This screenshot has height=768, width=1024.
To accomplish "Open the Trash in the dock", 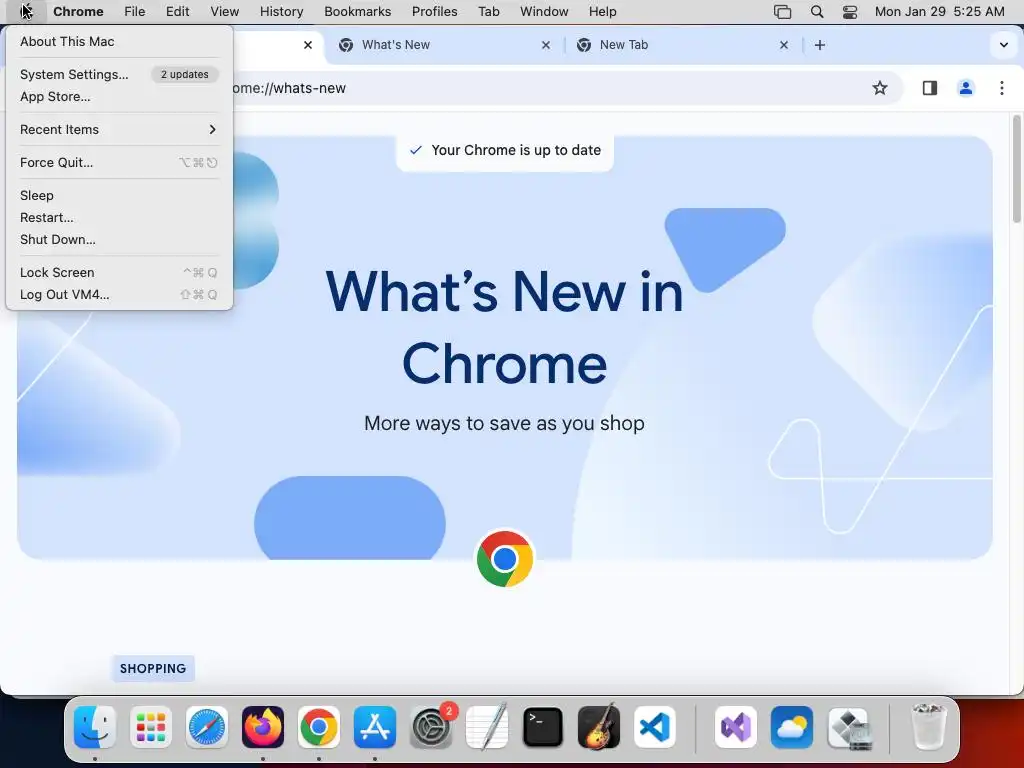I will 928,727.
